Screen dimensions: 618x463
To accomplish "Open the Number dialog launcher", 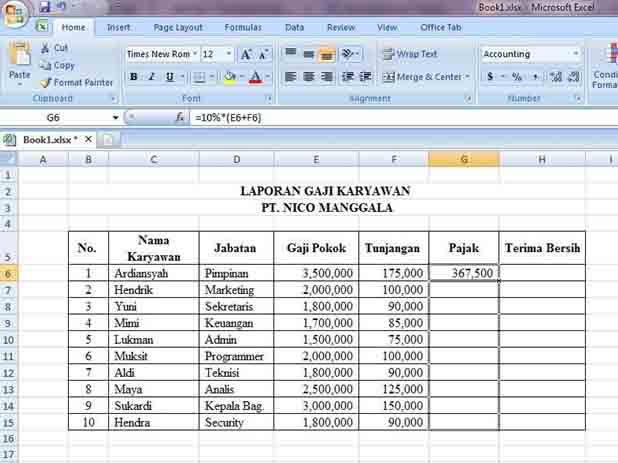I will point(579,99).
